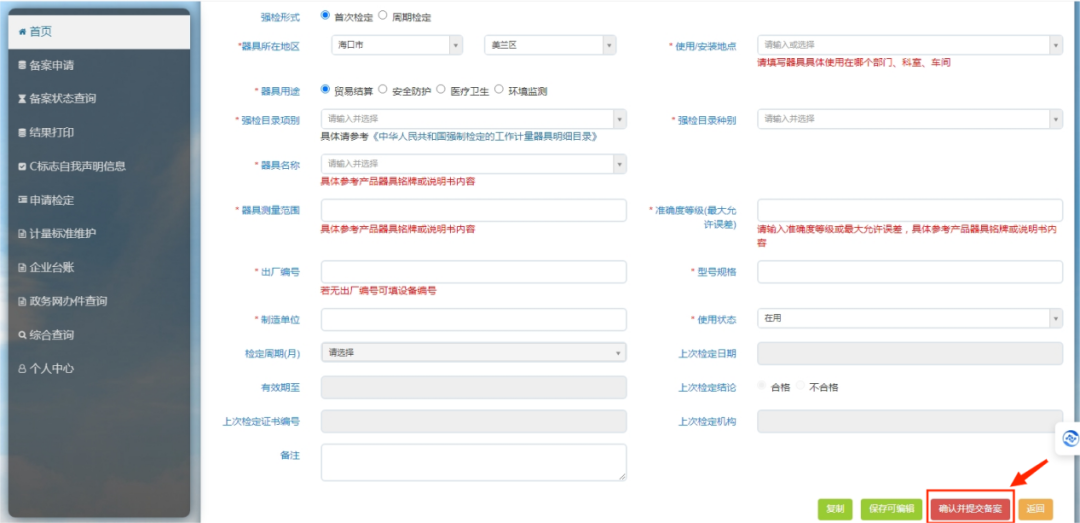Choose 贸易结算 as instrument purpose
1080x523 pixels.
tap(326, 89)
